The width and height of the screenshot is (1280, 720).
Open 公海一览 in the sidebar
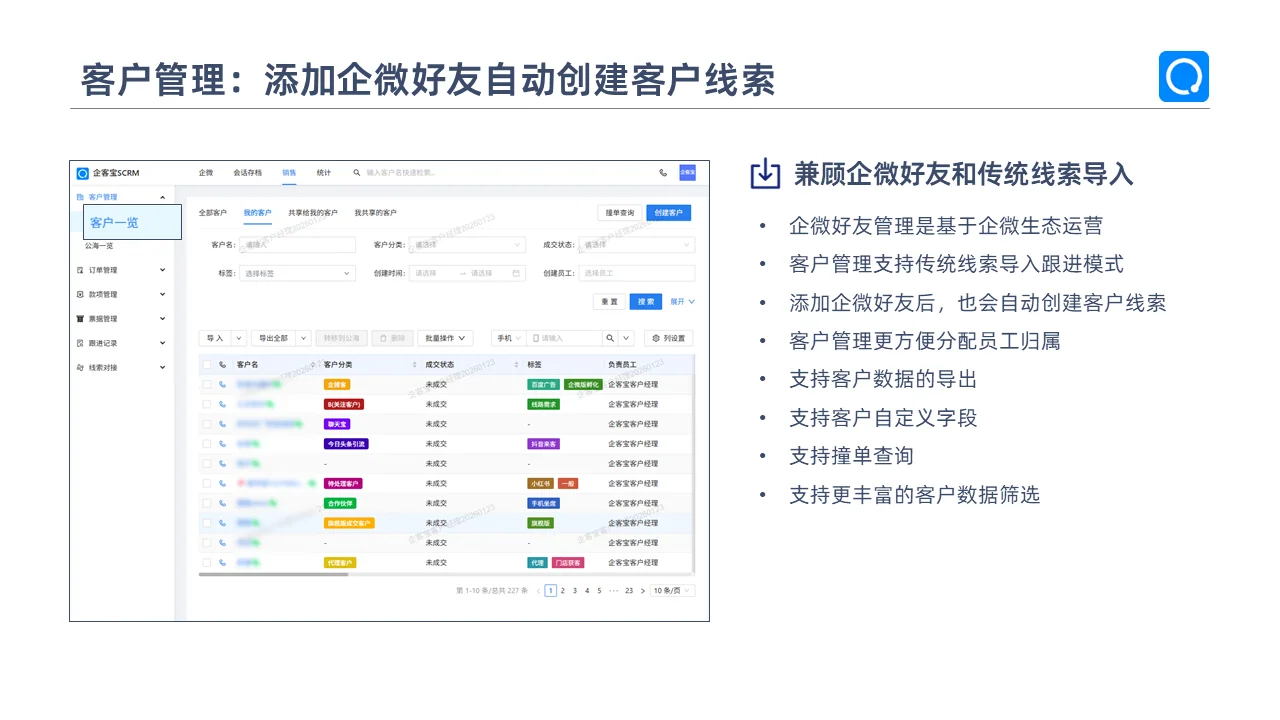[99, 246]
